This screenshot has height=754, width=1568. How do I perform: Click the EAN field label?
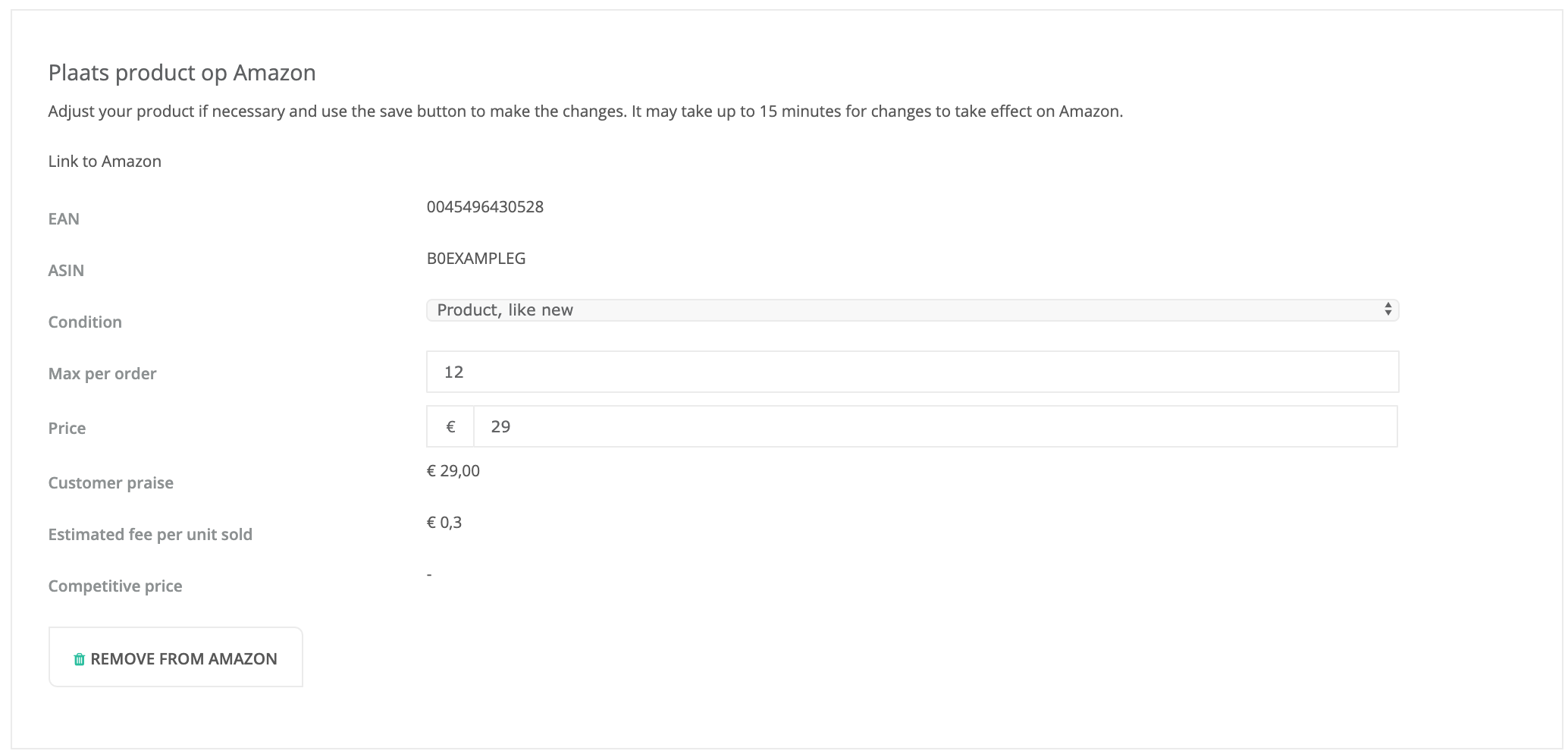point(64,219)
